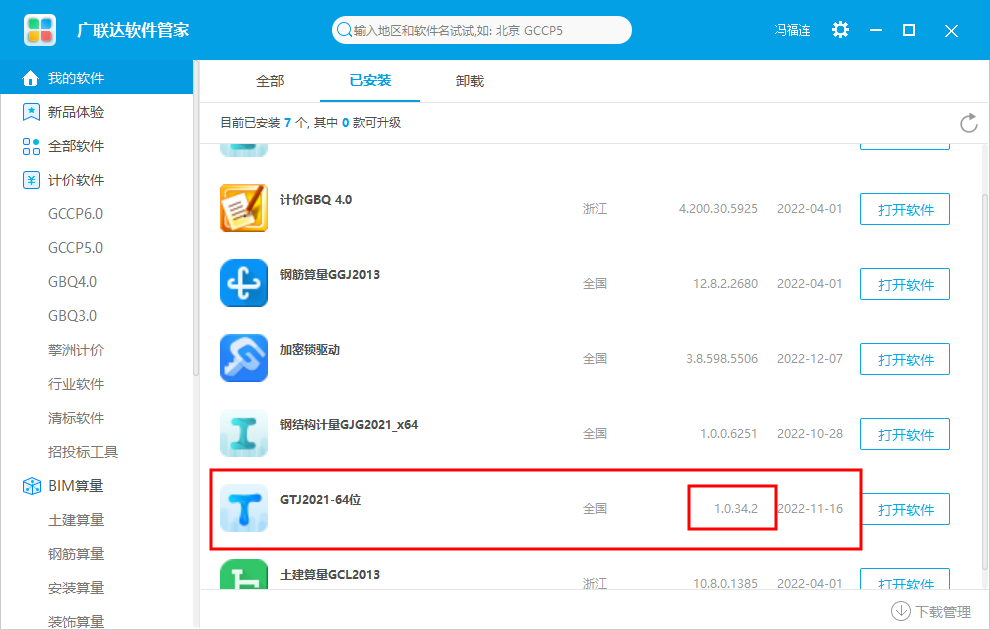This screenshot has height=630, width=990.
Task: Maximize the 广联达软件管家 window
Action: [909, 30]
